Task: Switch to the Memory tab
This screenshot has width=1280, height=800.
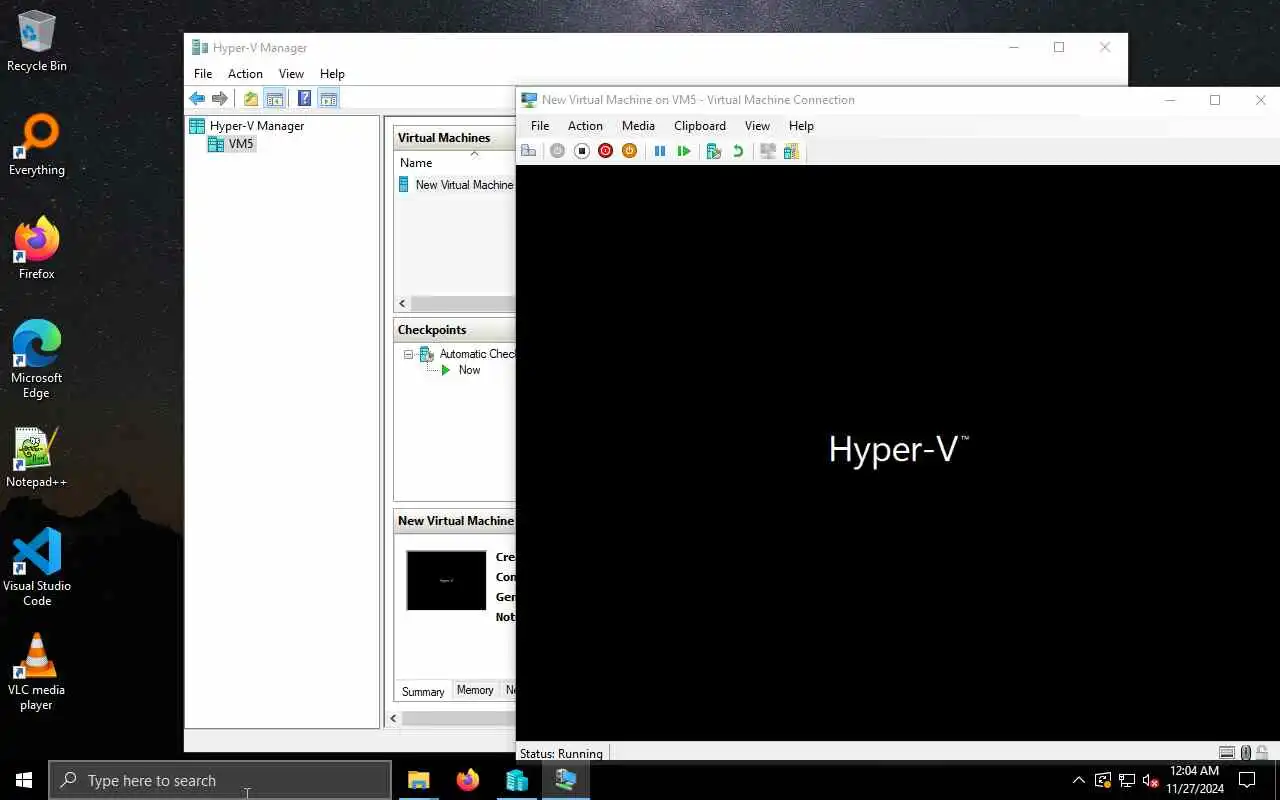Action: 475,690
